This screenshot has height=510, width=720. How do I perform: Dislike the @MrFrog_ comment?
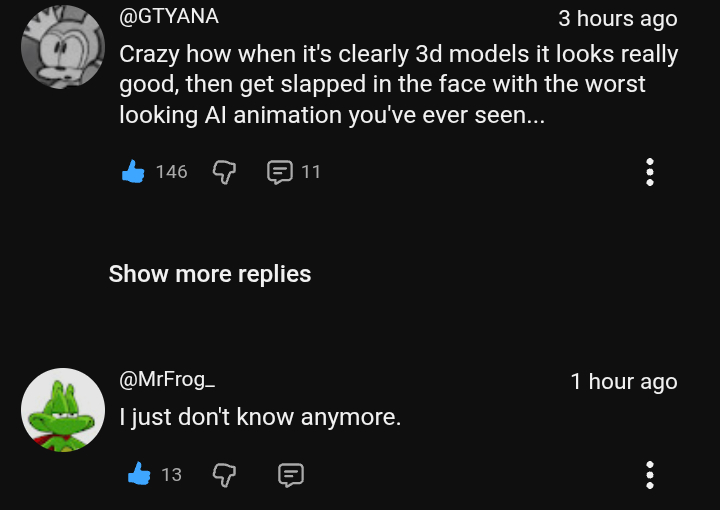coord(224,474)
